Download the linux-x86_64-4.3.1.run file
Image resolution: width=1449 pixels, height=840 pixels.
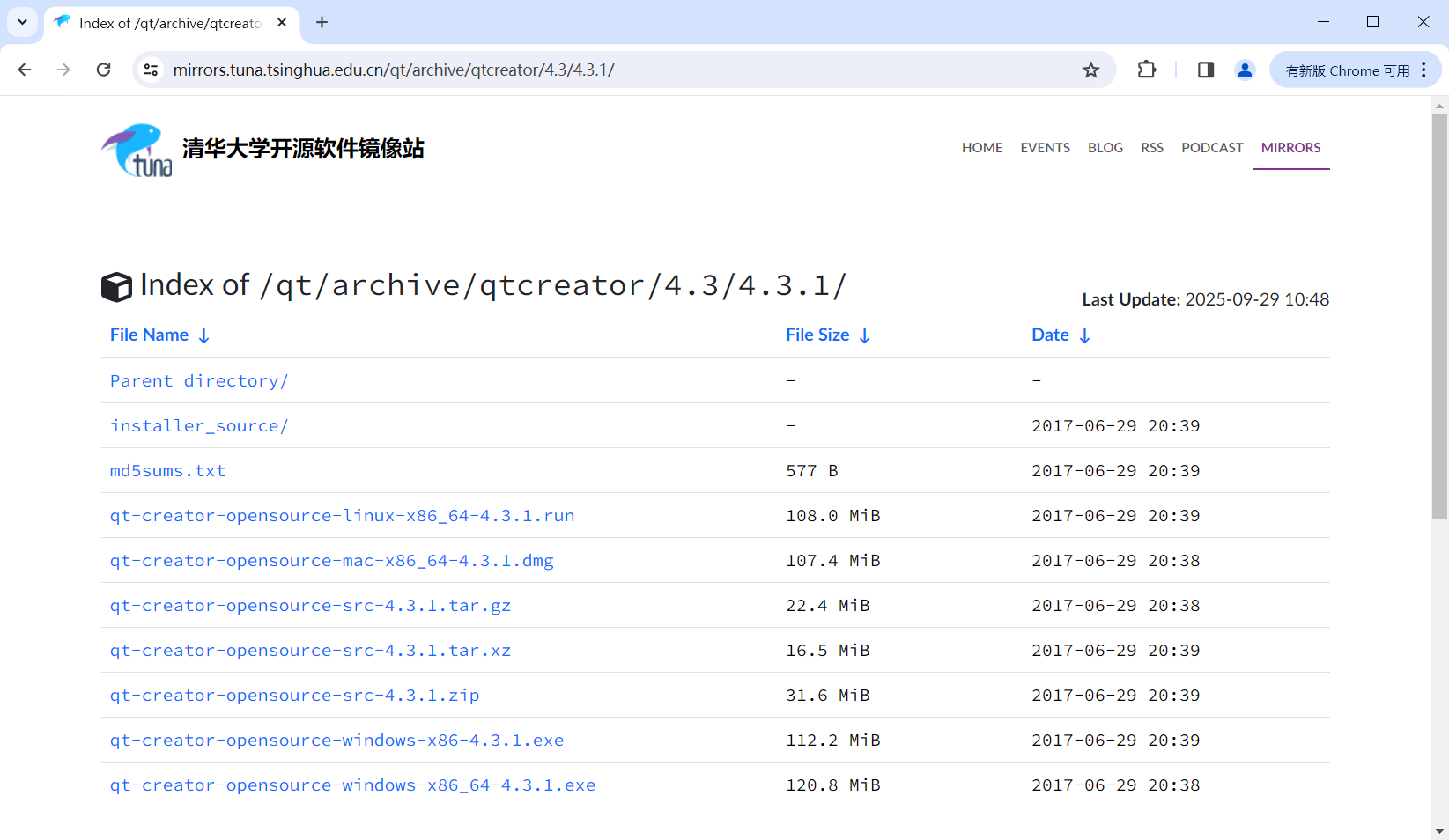(342, 515)
